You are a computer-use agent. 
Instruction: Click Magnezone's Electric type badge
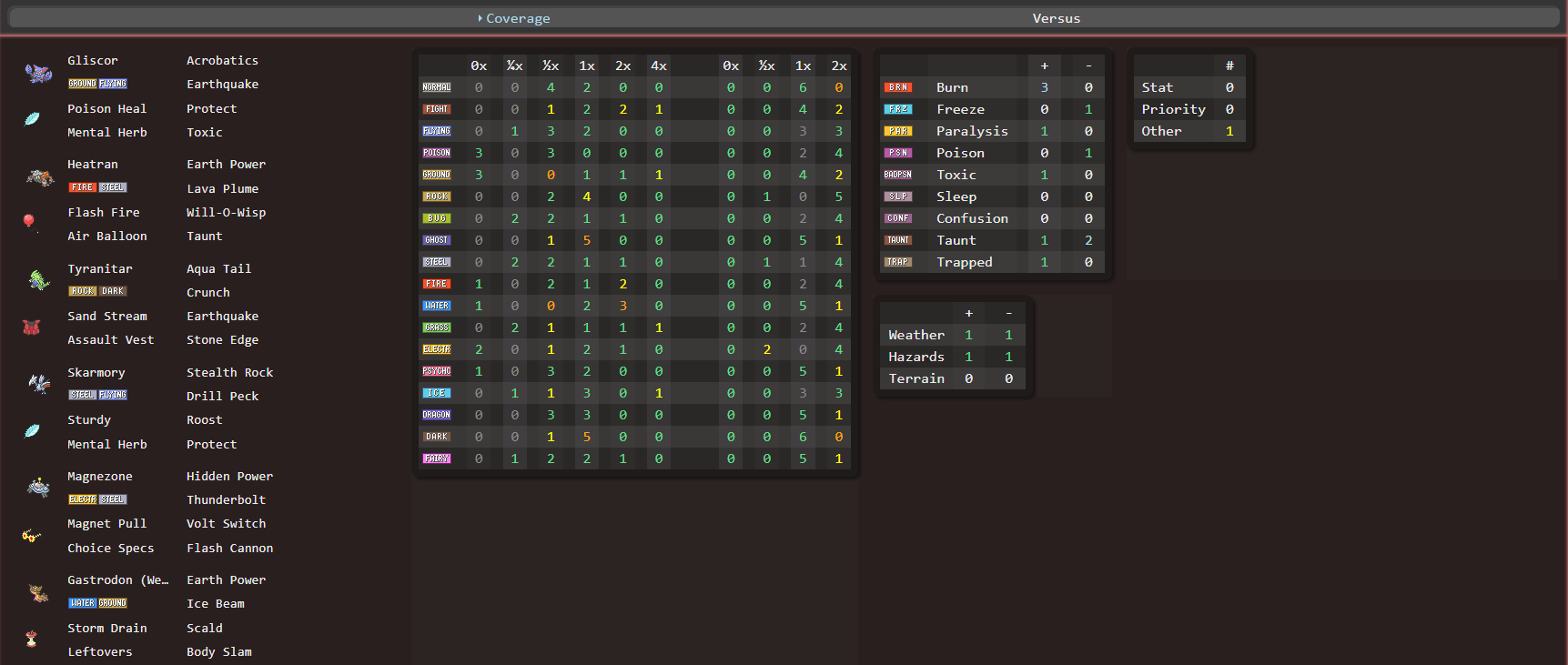click(83, 499)
